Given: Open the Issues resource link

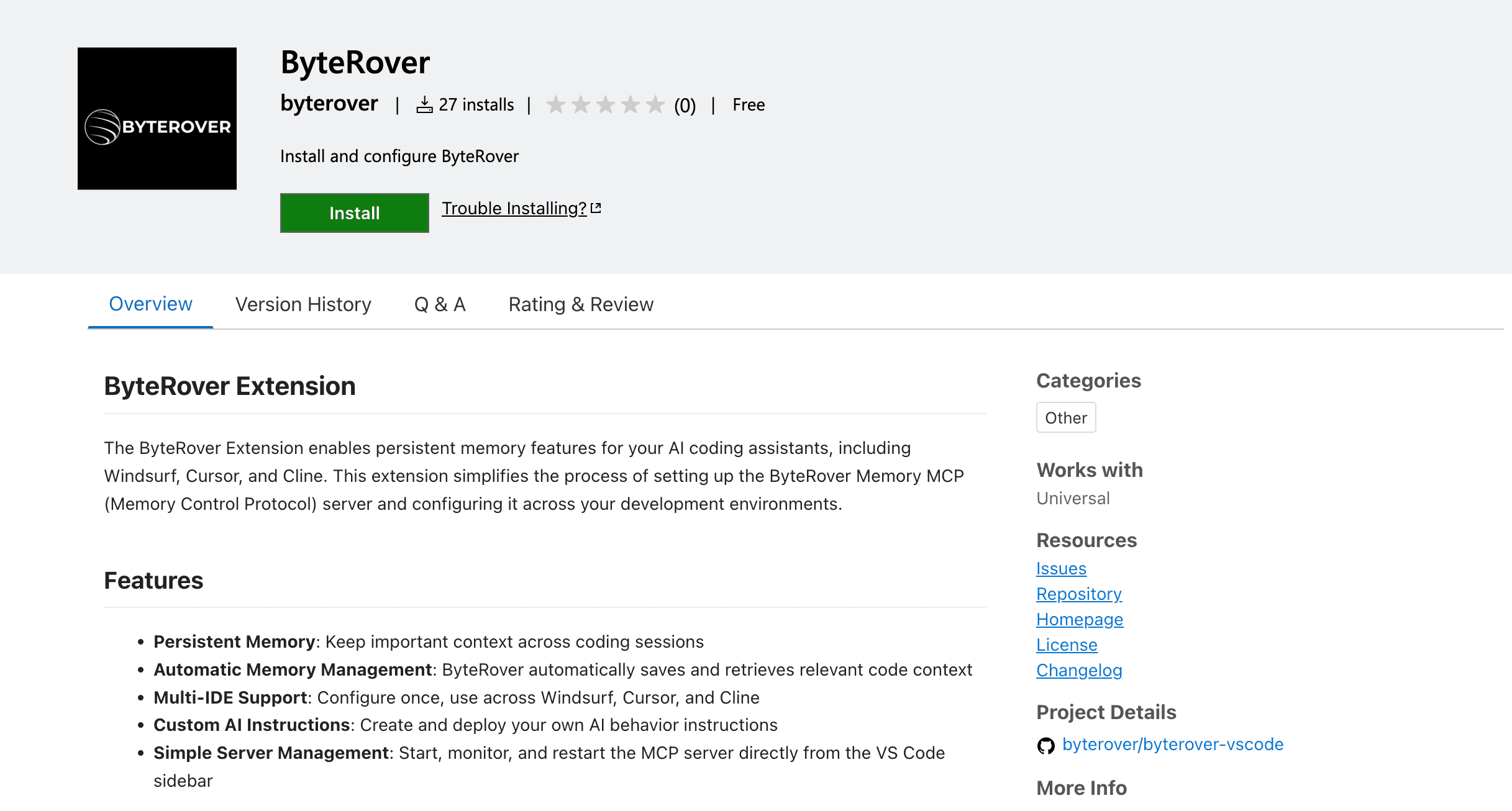Looking at the screenshot, I should pos(1061,568).
